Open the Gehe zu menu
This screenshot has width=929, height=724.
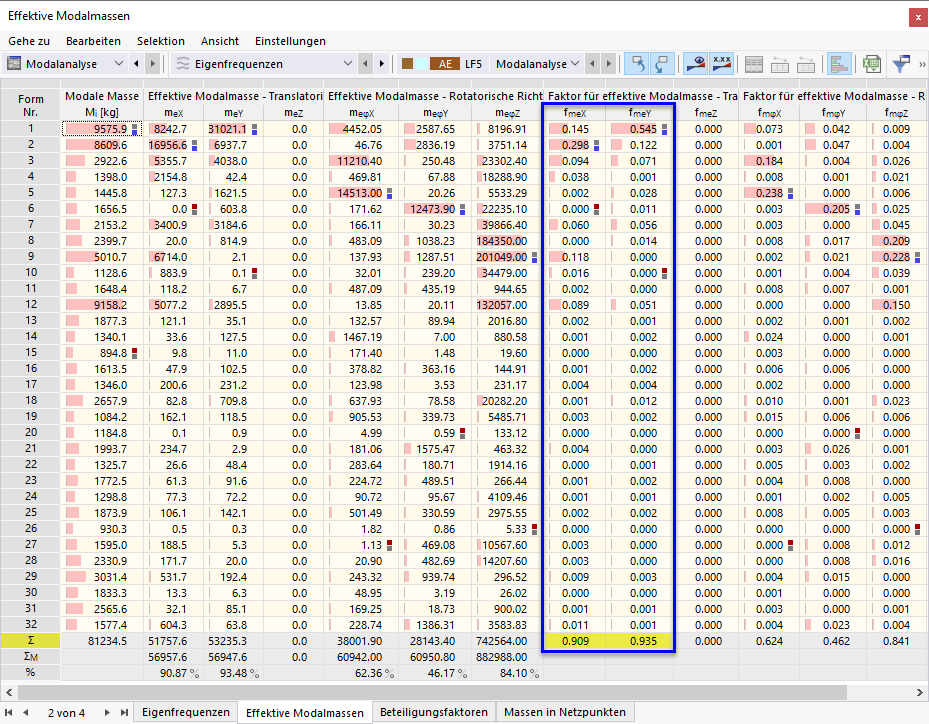point(29,41)
